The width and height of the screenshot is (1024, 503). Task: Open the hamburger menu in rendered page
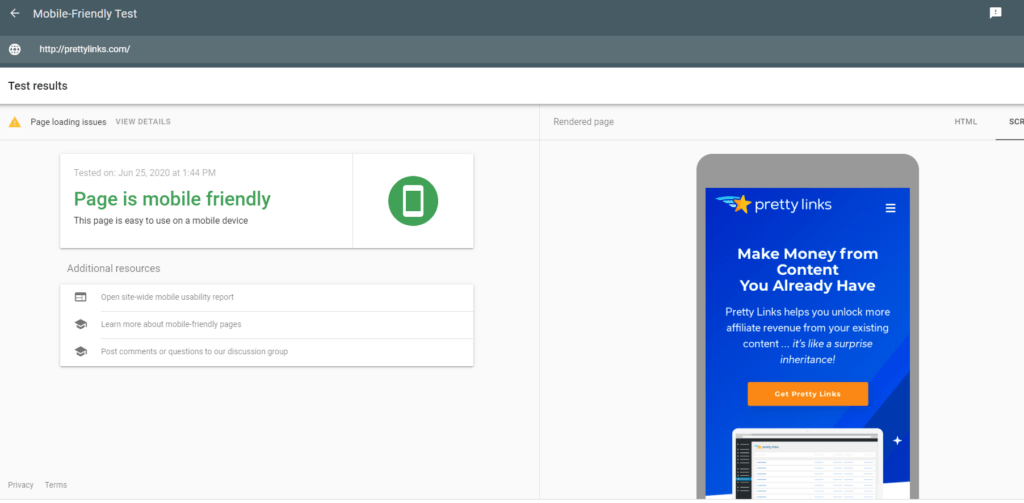pyautogui.click(x=890, y=208)
